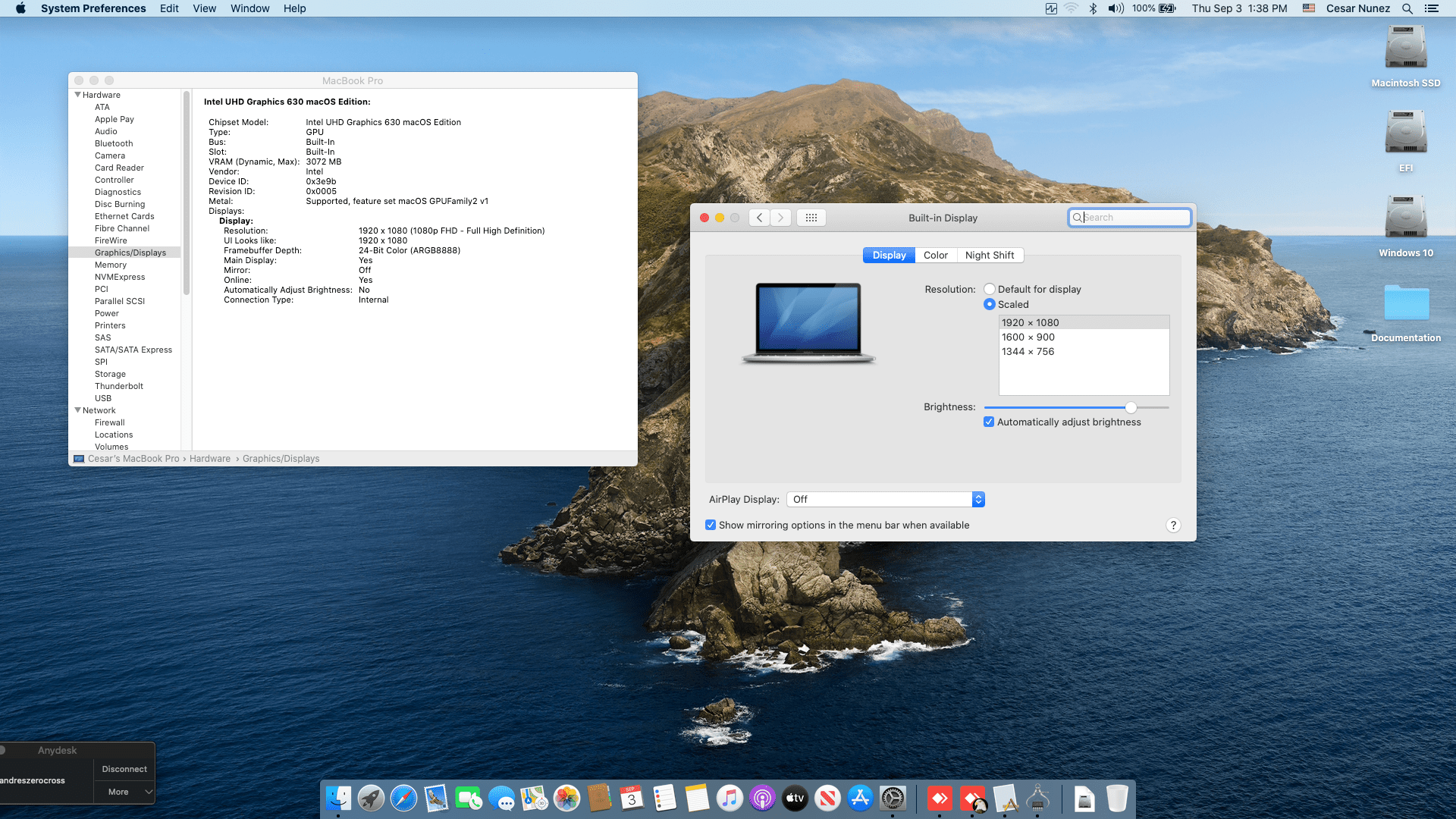The width and height of the screenshot is (1456, 819).
Task: Open Podcasts from the Dock
Action: (x=762, y=799)
